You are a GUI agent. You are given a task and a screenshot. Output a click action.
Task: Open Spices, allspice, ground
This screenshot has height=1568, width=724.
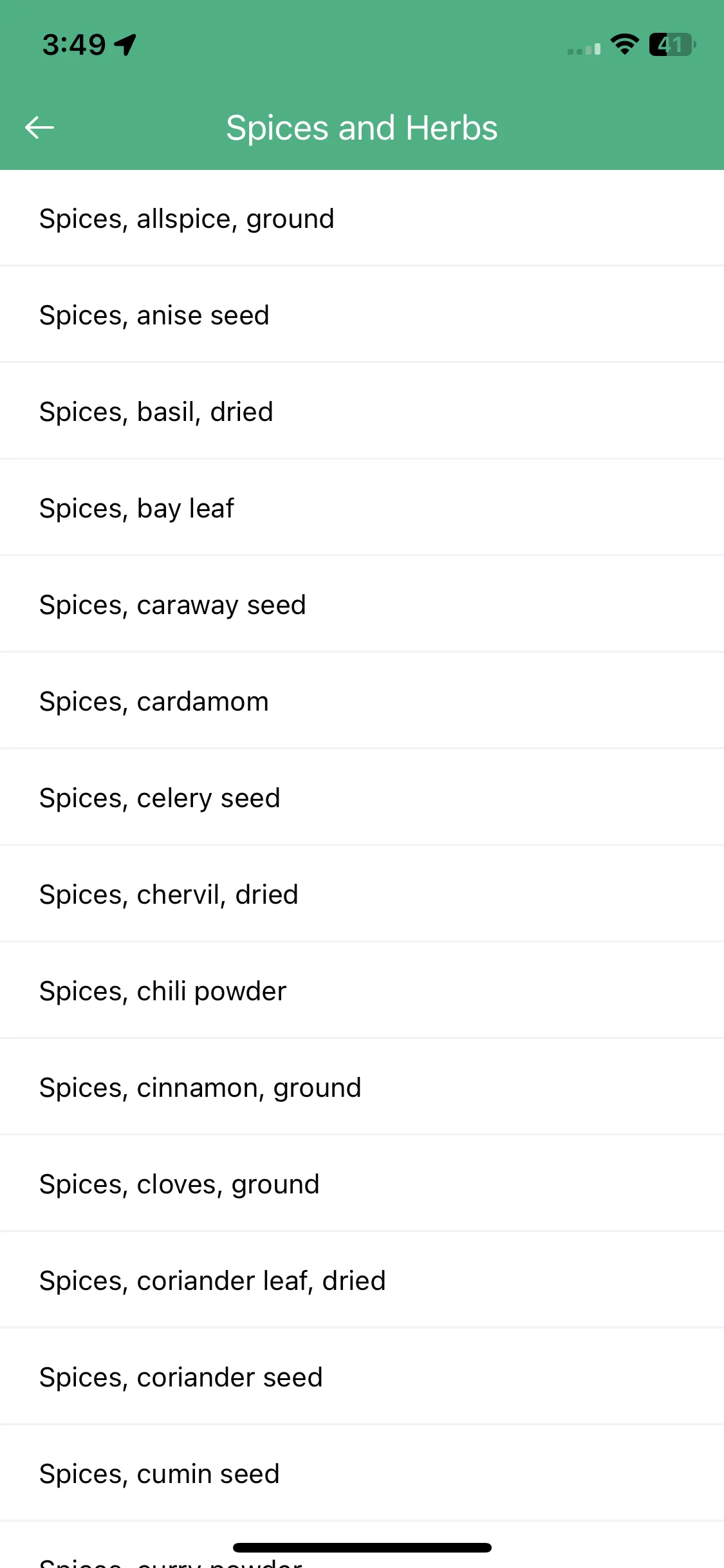pyautogui.click(x=362, y=219)
